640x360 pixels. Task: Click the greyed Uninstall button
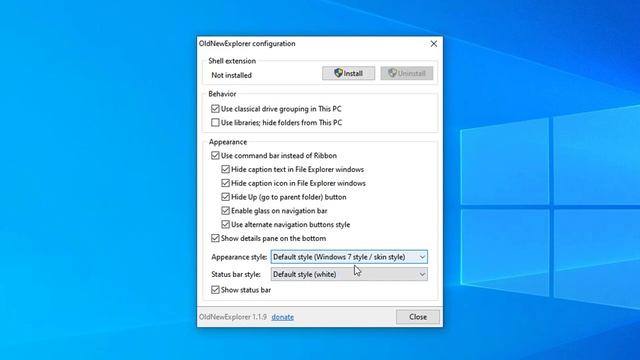pyautogui.click(x=407, y=73)
